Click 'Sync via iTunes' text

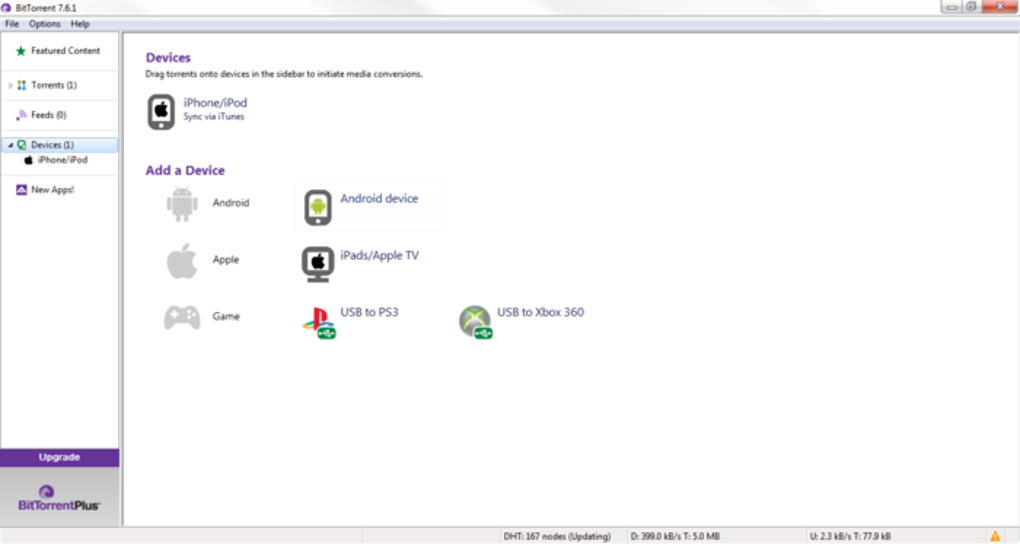pyautogui.click(x=214, y=117)
